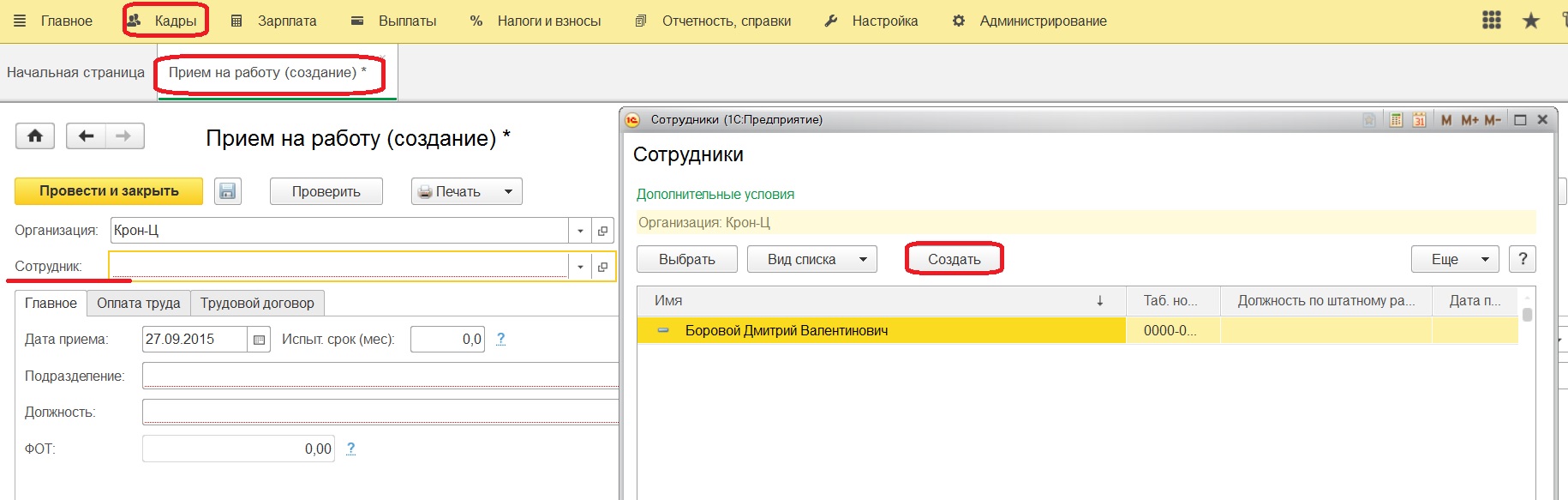This screenshot has width=1568, height=500.
Task: Open the Настройка section
Action: click(871, 21)
